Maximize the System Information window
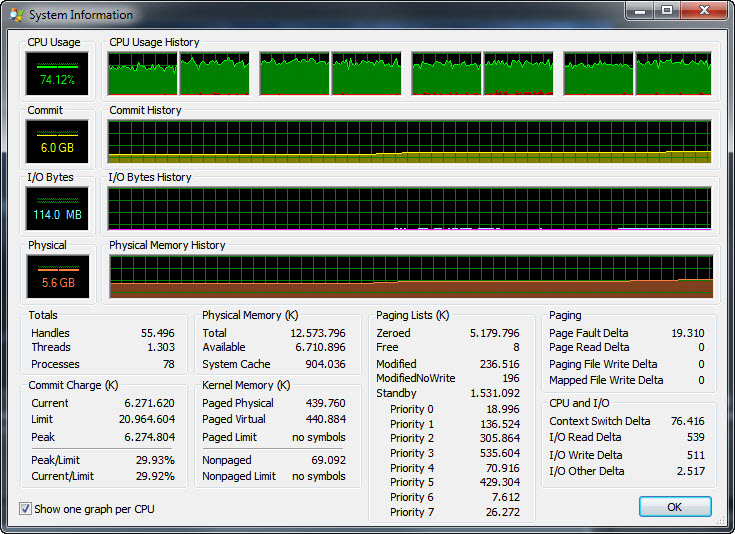This screenshot has width=735, height=534. point(666,11)
